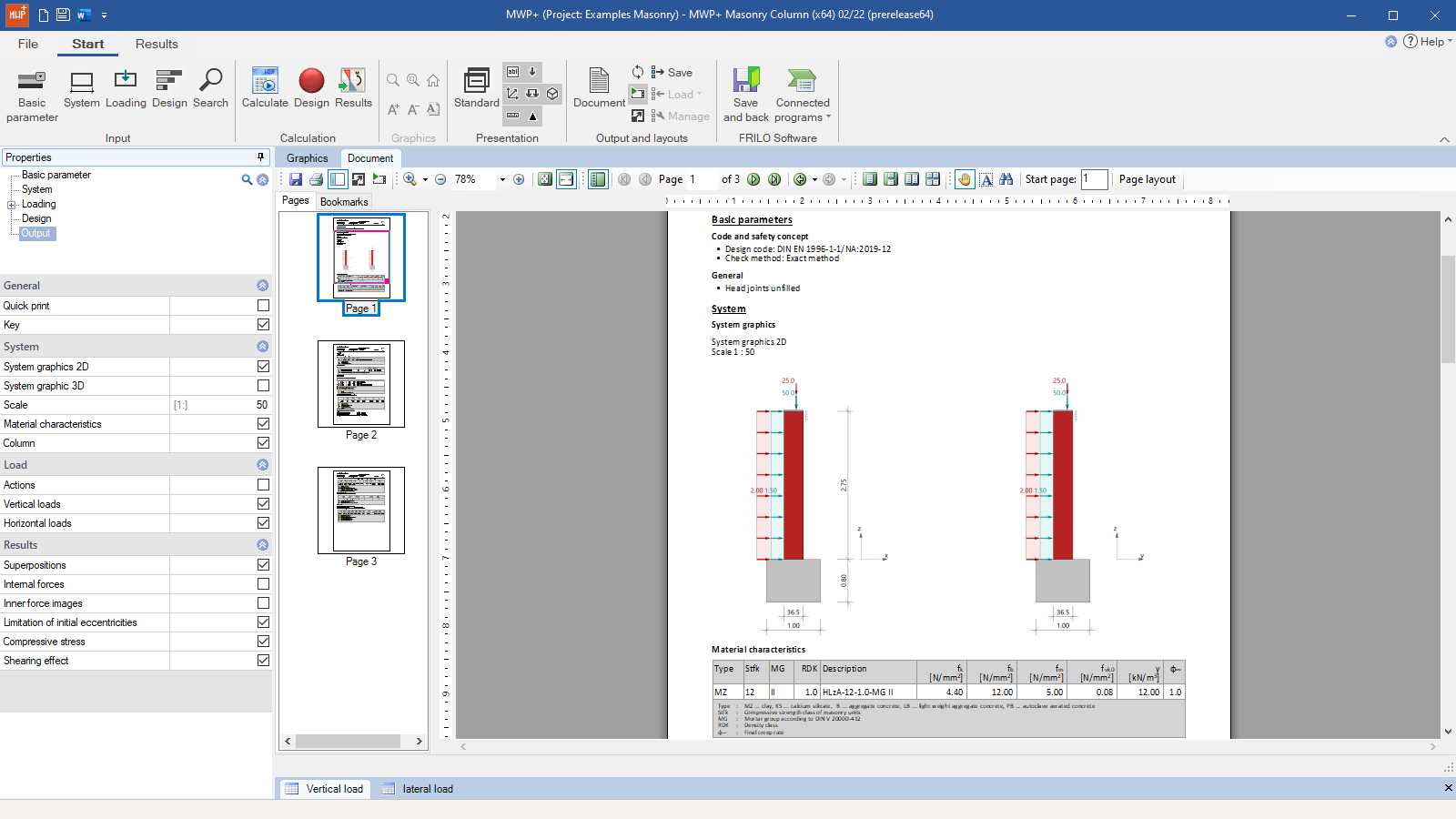Screen dimensions: 1456x819
Task: Open Bookmarks tab
Action: (344, 202)
